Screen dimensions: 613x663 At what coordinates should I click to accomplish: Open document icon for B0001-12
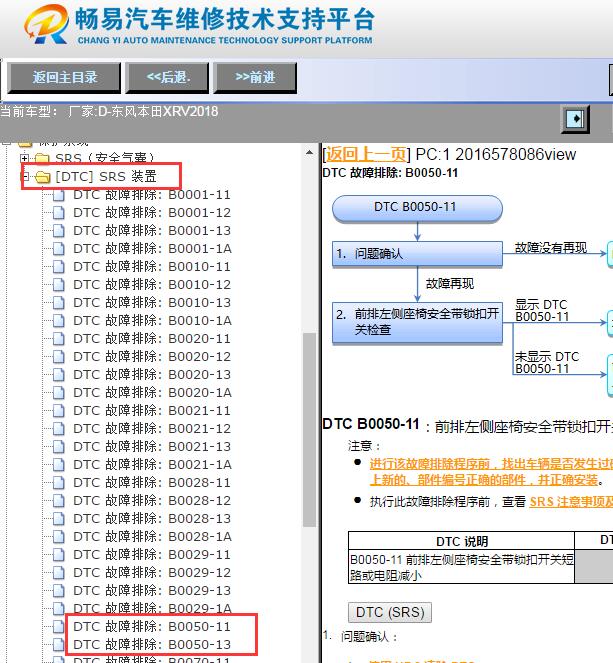pos(59,213)
